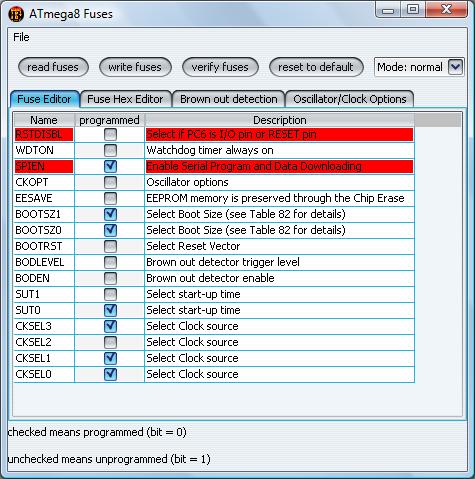Image resolution: width=475 pixels, height=479 pixels.
Task: Open the Brown out detection tab
Action: (x=229, y=99)
